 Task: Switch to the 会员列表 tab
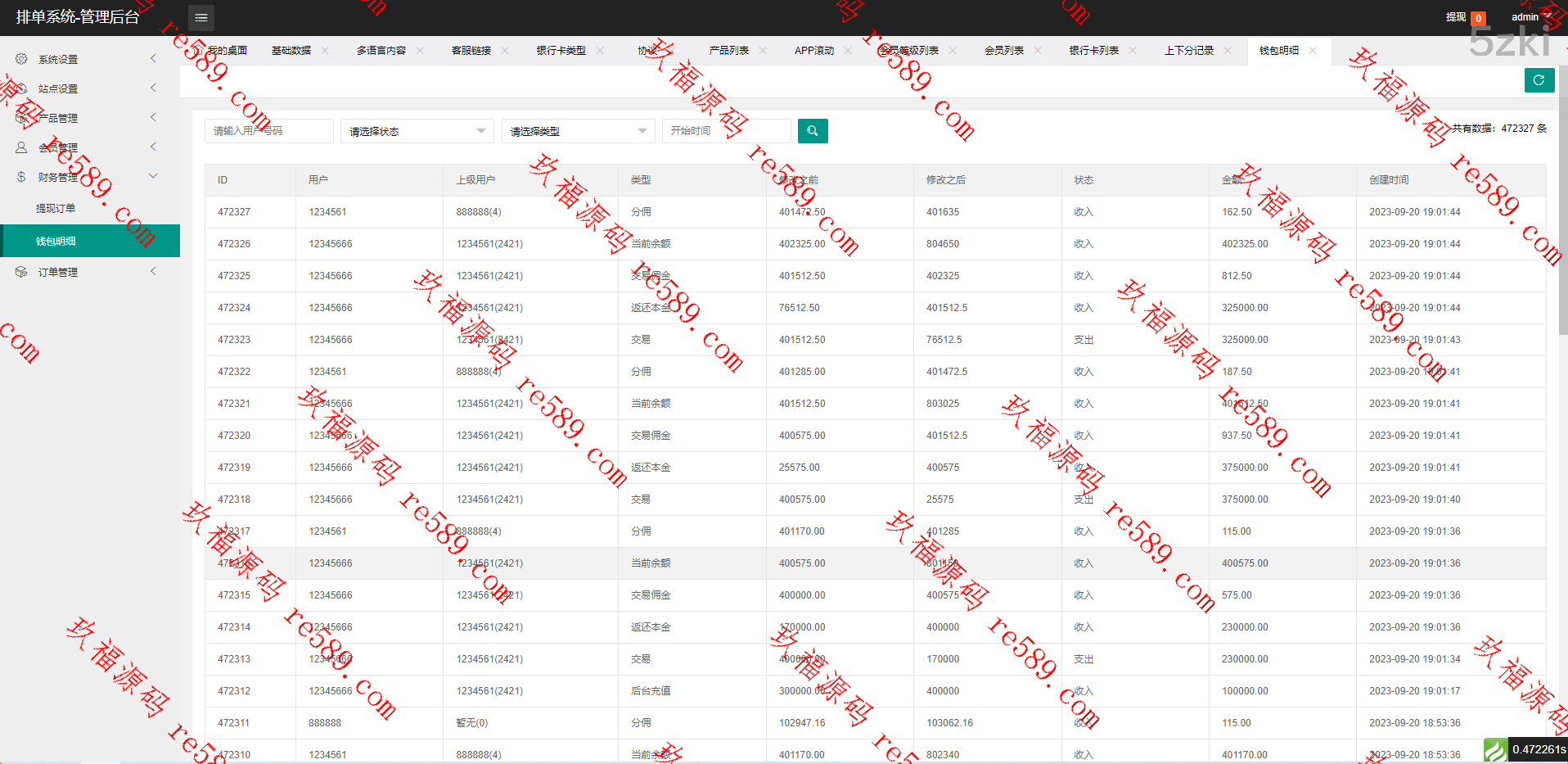[1003, 51]
